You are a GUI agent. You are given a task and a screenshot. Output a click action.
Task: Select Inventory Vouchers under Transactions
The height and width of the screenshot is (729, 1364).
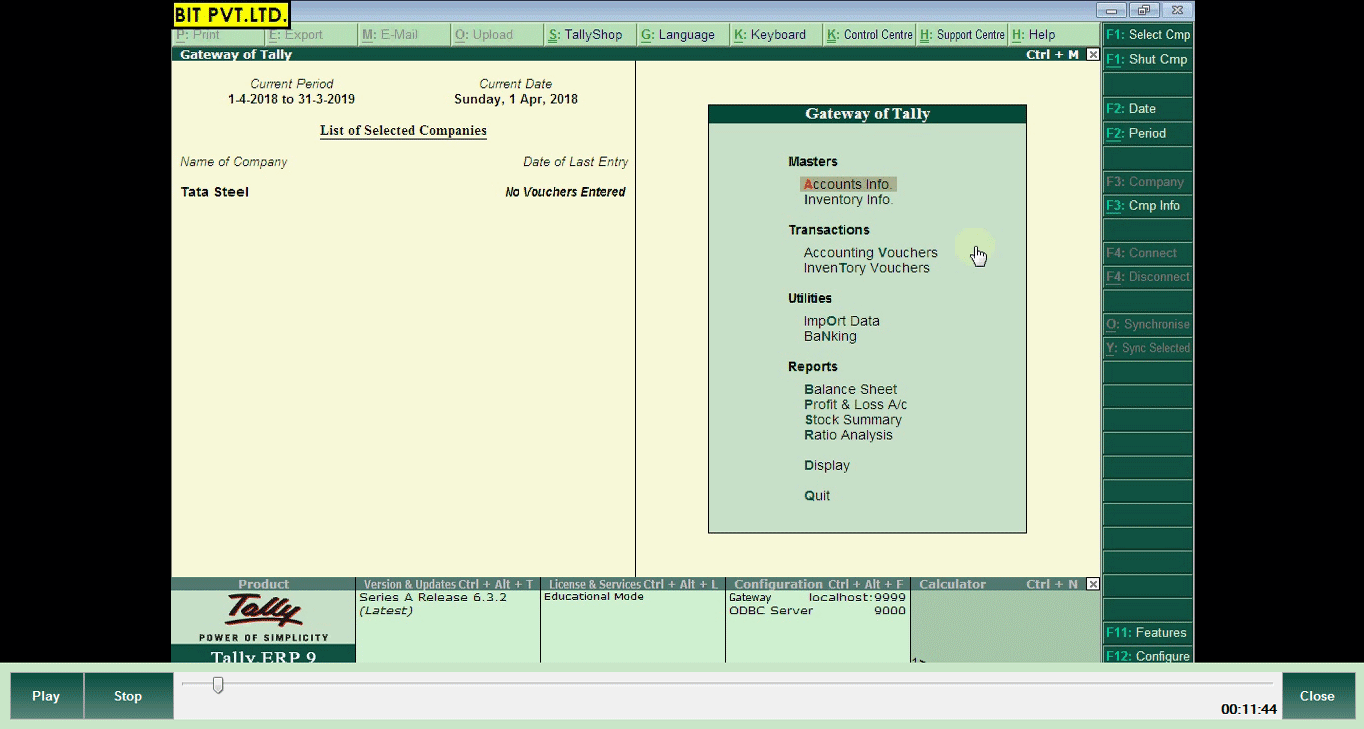(866, 268)
